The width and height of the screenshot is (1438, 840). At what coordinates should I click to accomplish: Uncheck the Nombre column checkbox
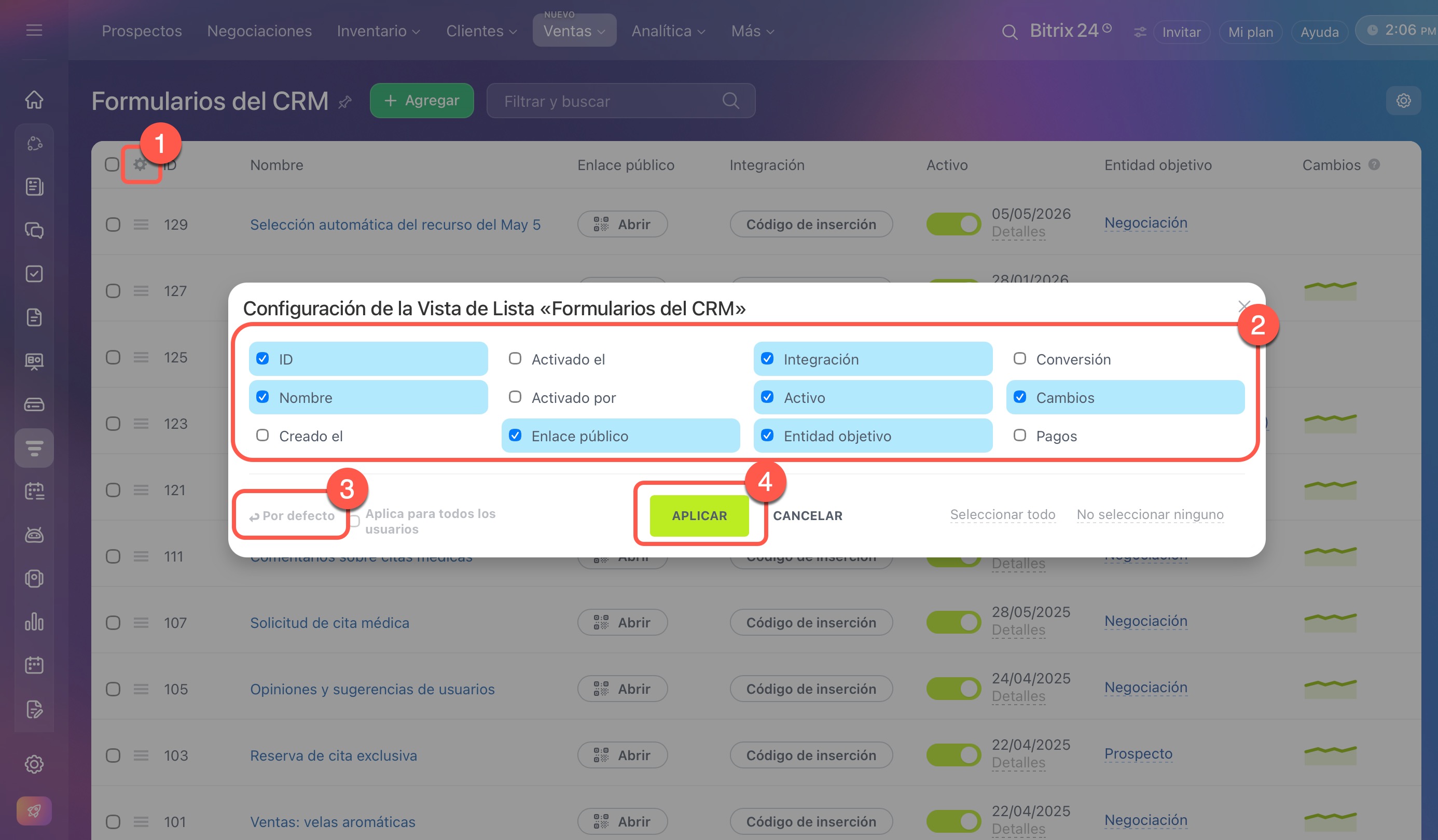(x=262, y=397)
